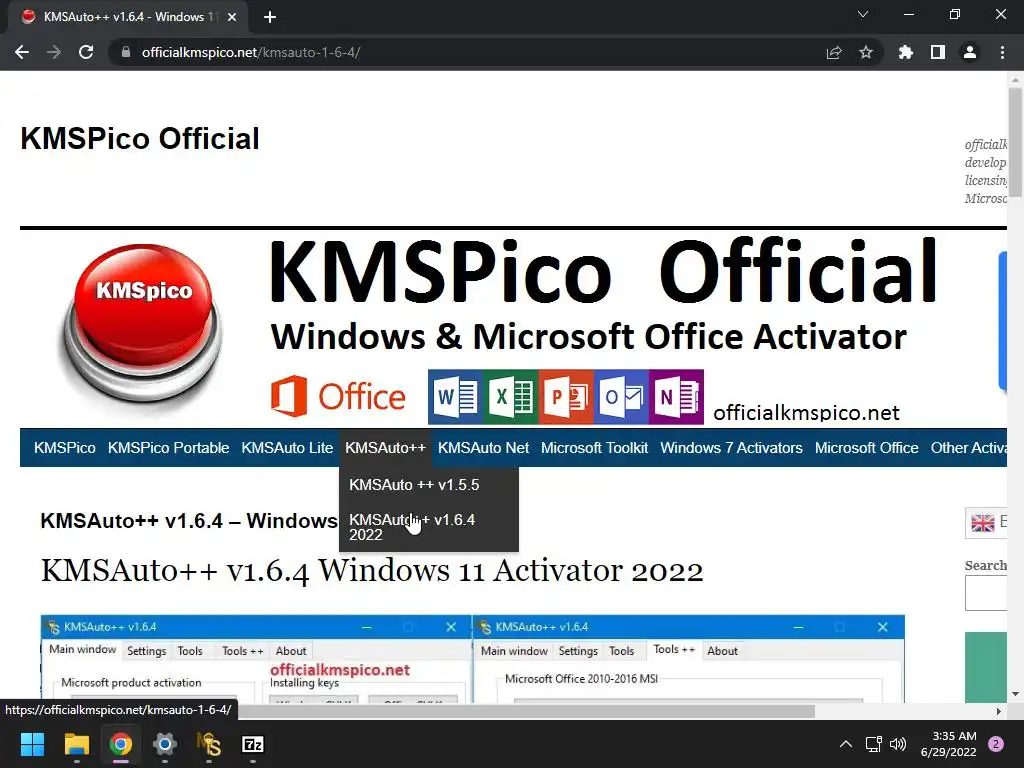Click the KMSAuto++ v1.6.4 Windows 11 Activator heading
1024x768 pixels.
point(372,570)
